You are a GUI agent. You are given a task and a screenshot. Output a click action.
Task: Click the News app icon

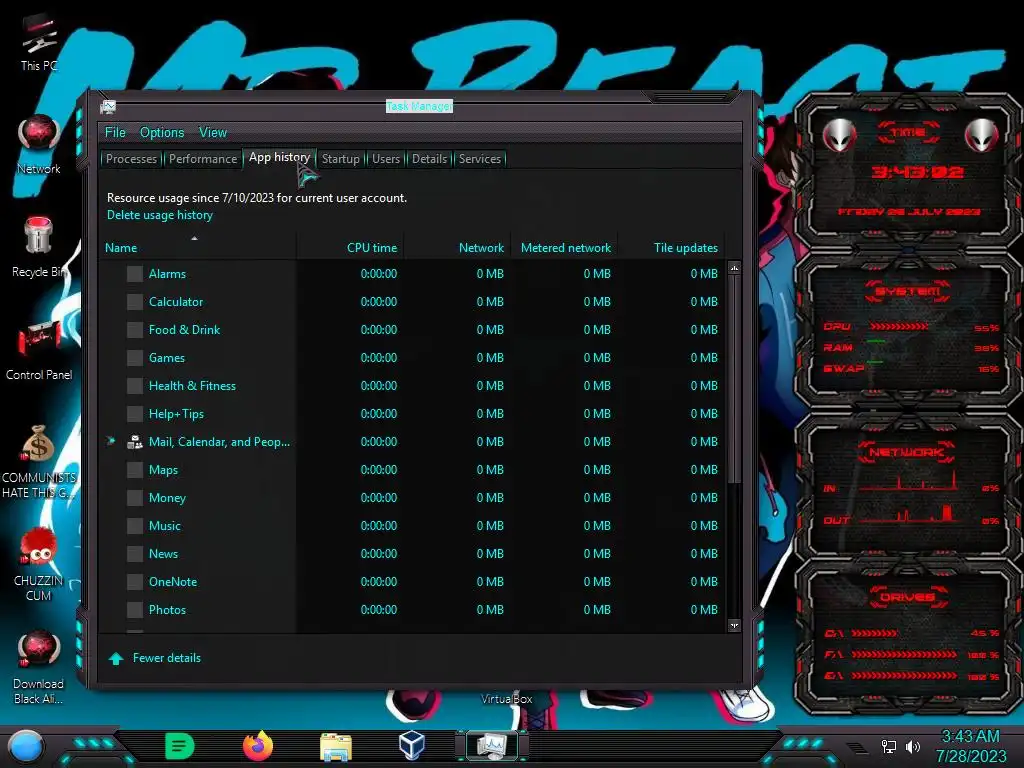click(x=135, y=554)
